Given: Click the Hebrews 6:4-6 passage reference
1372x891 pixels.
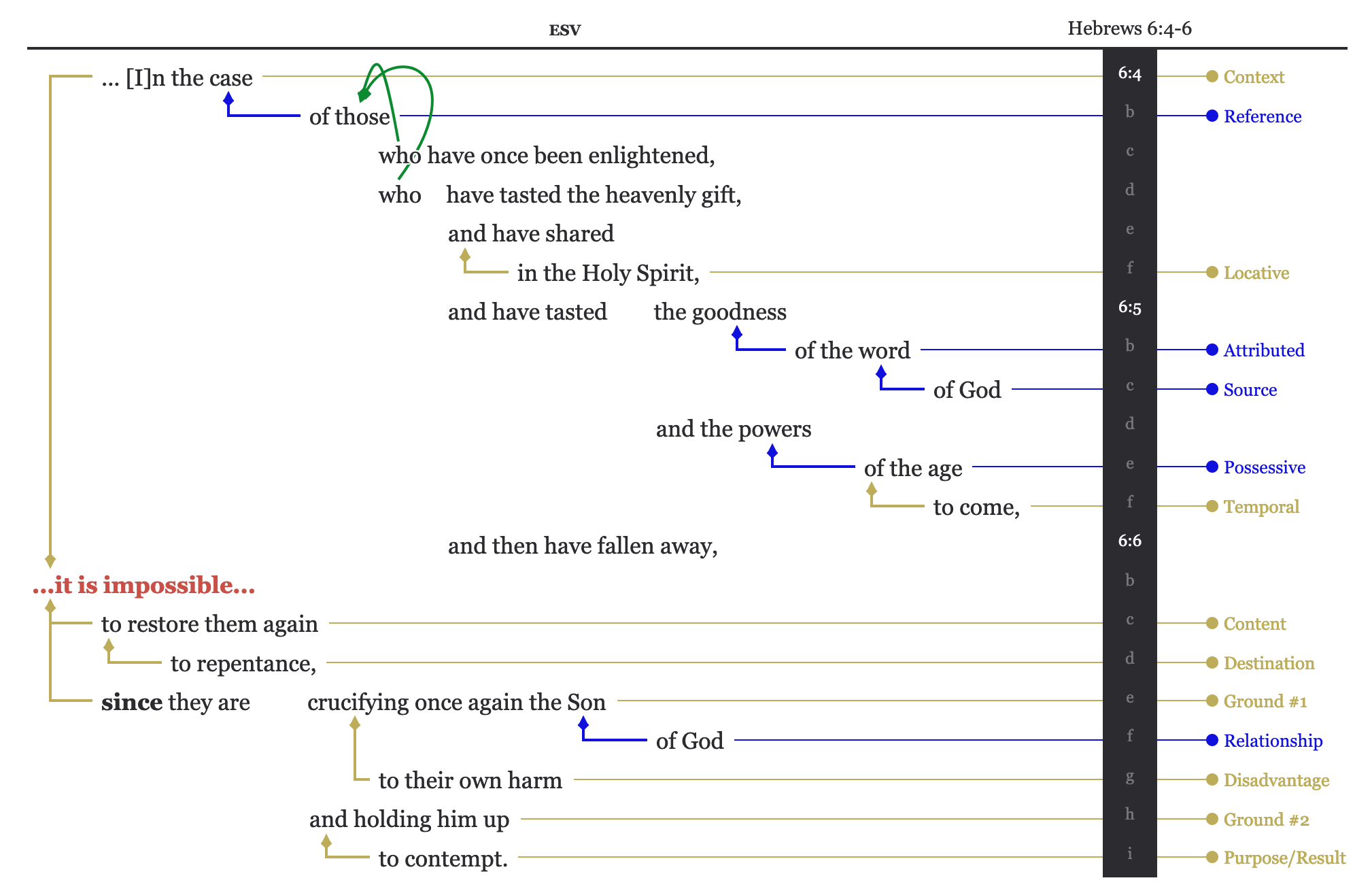Looking at the screenshot, I should (x=1129, y=29).
